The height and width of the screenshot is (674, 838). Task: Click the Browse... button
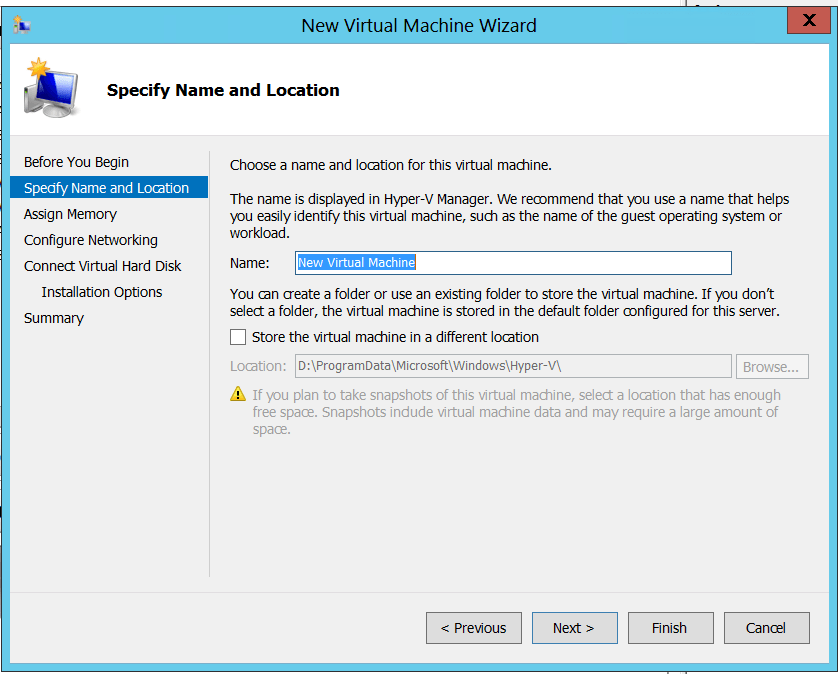tap(772, 367)
